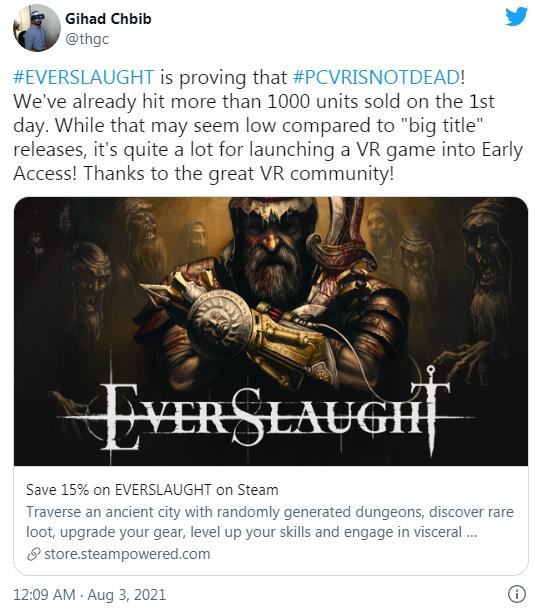Viewport: 535px width, 609px height.
Task: Open the 12:09 AM Aug 3, 2021 timestamp
Action: (x=90, y=595)
